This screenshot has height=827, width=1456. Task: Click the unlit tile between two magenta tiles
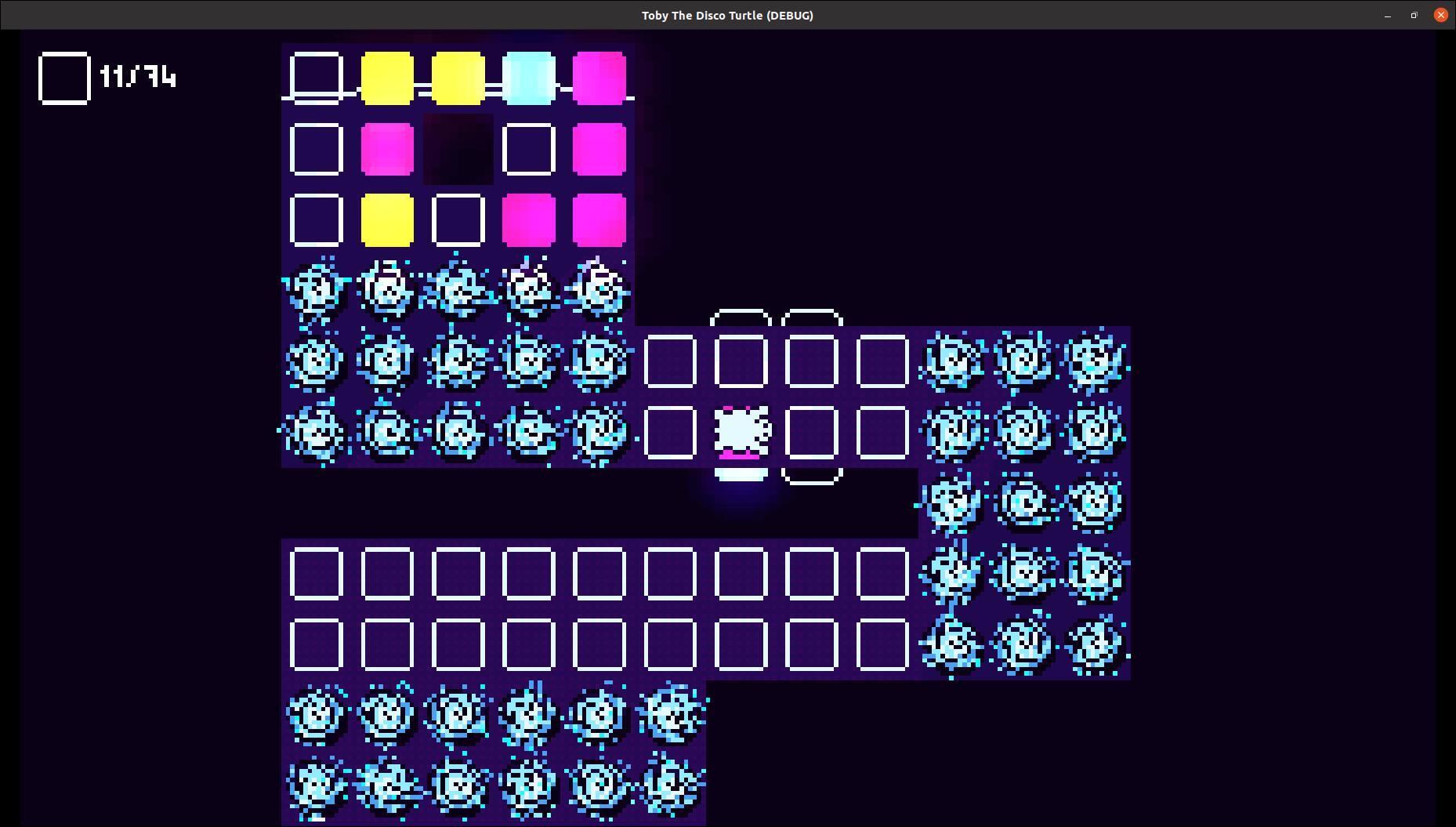529,149
